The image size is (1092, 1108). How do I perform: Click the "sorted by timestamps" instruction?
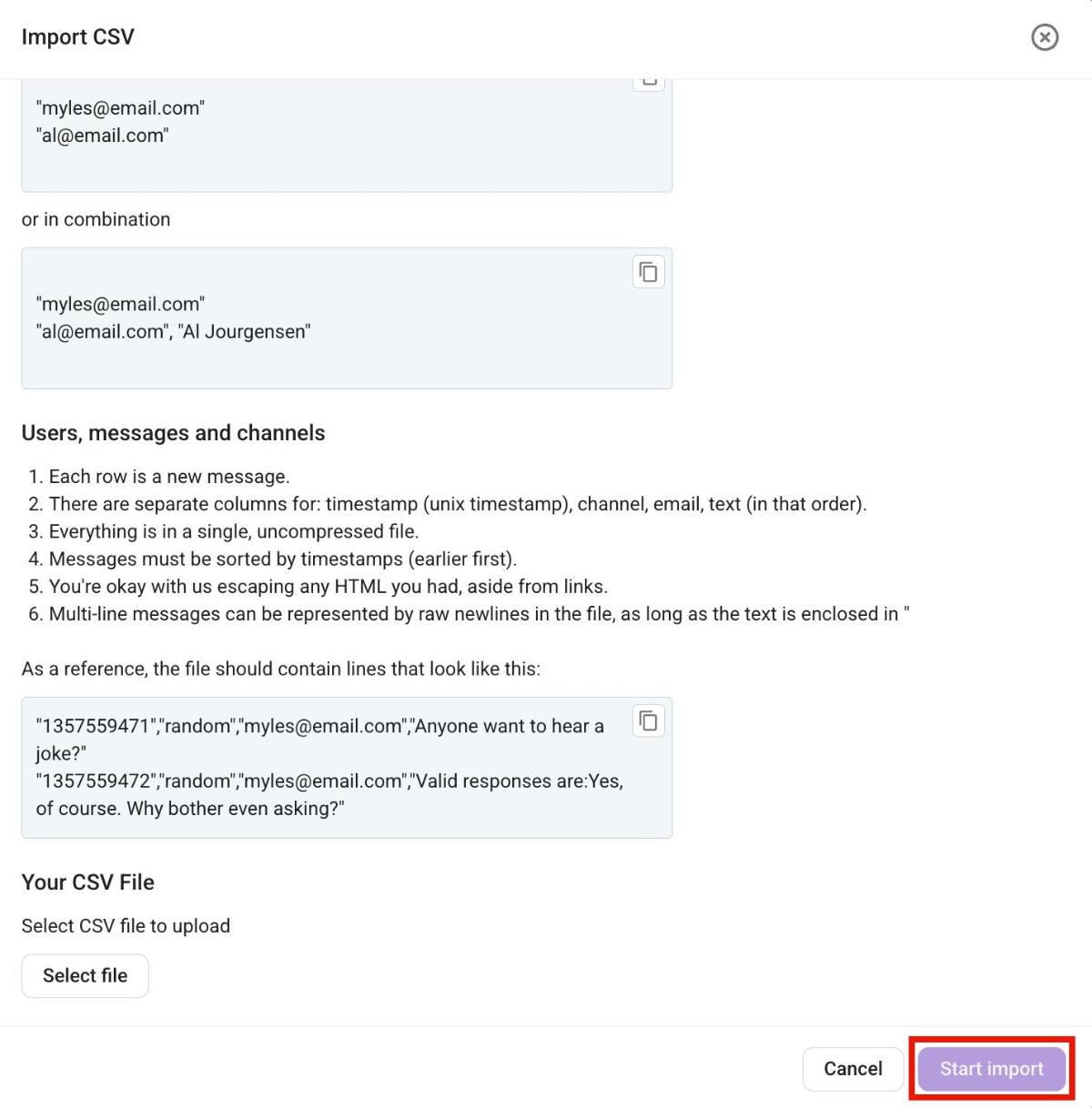pyautogui.click(x=282, y=559)
